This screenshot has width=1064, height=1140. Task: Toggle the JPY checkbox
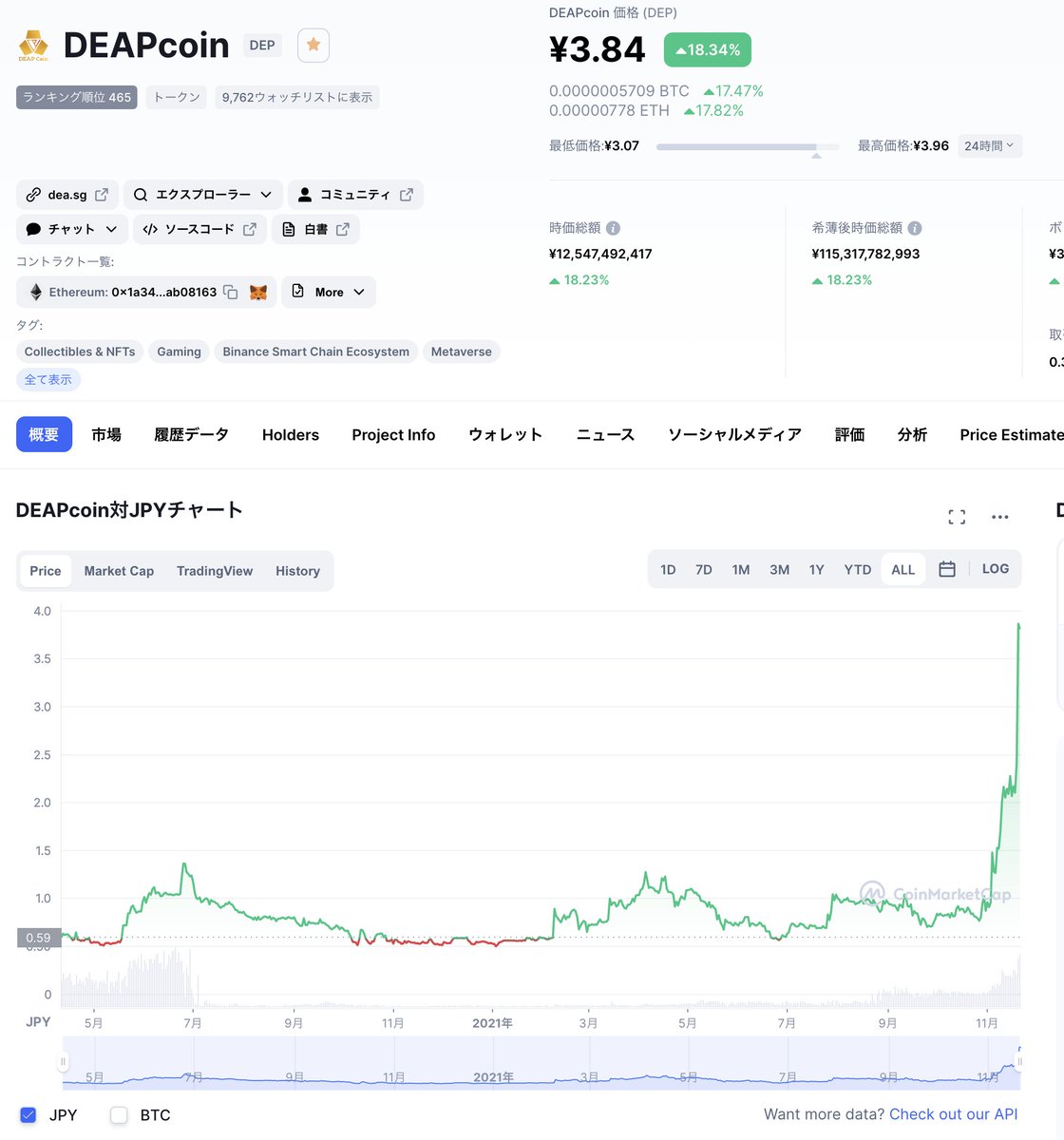[28, 1115]
